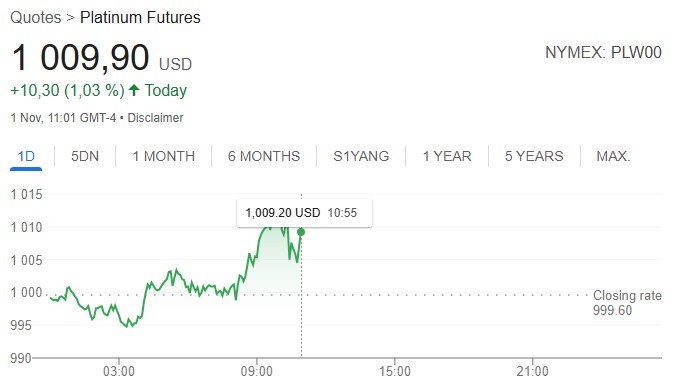This screenshot has height=391, width=686.
Task: Click the Platinum Futures breadcrumb title
Action: [x=140, y=17]
